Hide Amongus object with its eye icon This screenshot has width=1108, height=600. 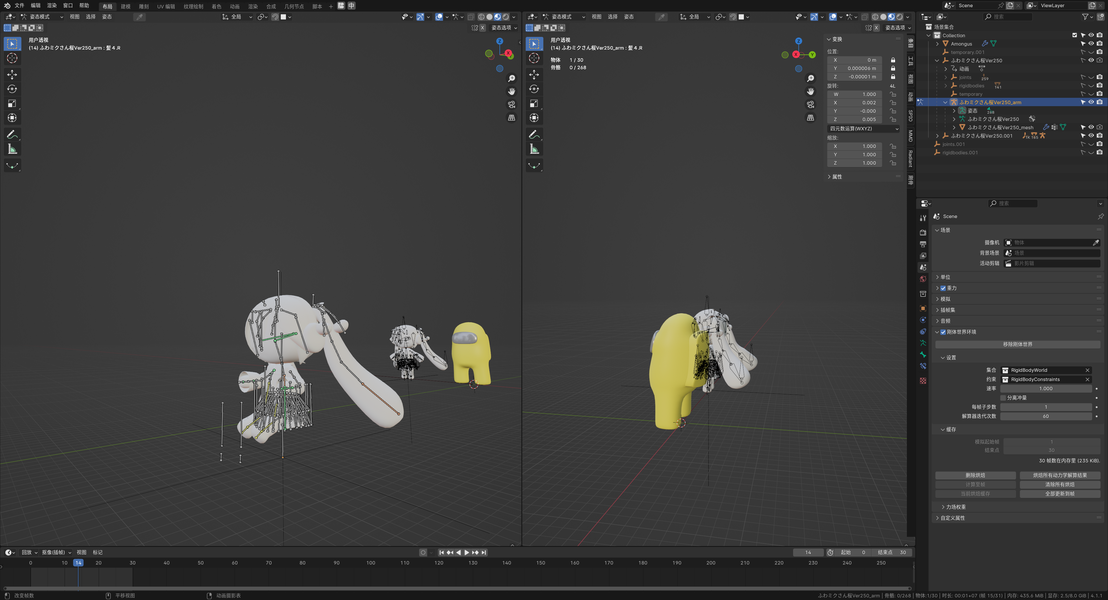(x=1091, y=44)
